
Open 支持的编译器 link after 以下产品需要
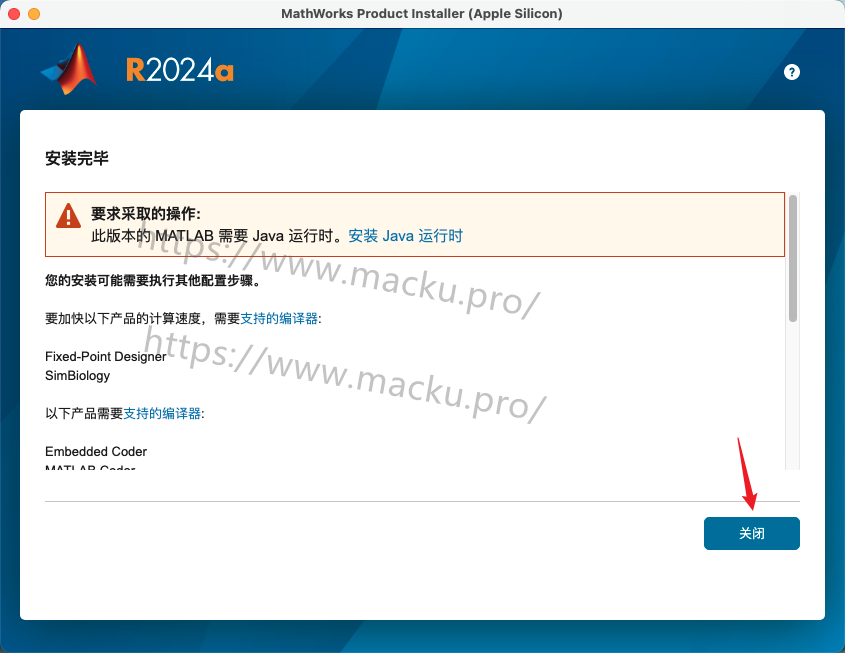coord(162,413)
